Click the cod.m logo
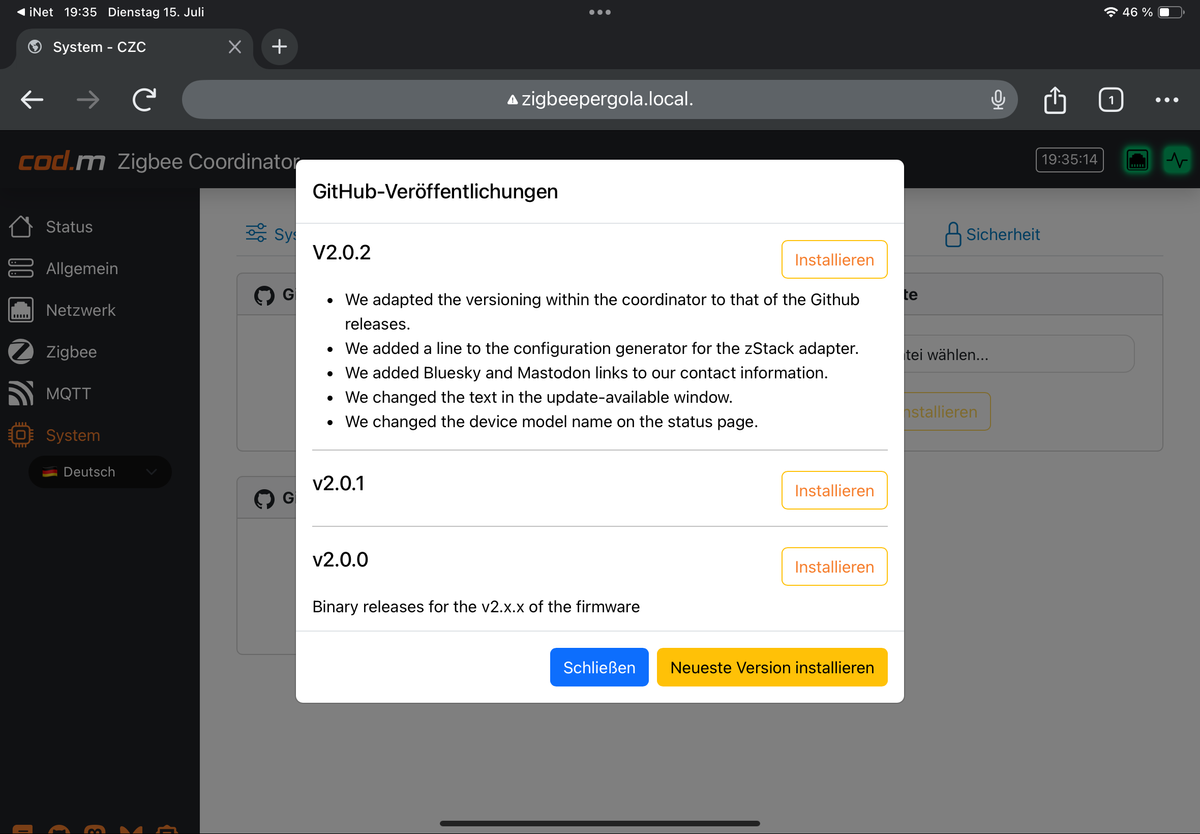The width and height of the screenshot is (1200, 834). pyautogui.click(x=62, y=161)
